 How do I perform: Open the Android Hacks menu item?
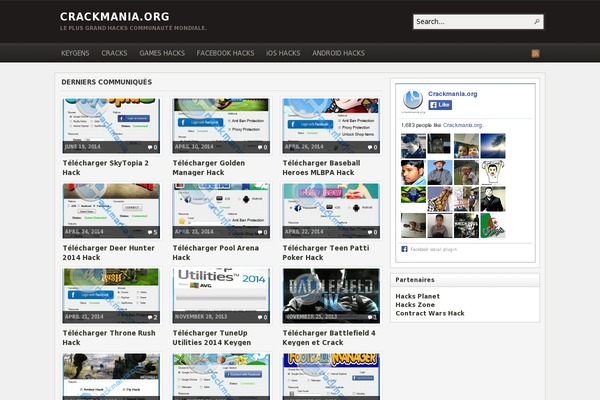[x=338, y=53]
